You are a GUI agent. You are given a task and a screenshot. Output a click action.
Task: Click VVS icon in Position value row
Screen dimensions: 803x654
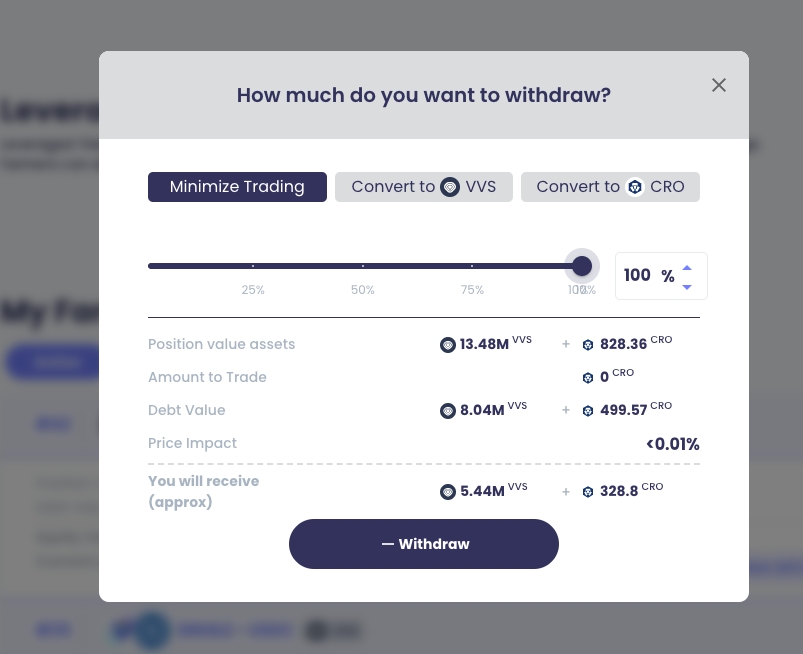[448, 345]
